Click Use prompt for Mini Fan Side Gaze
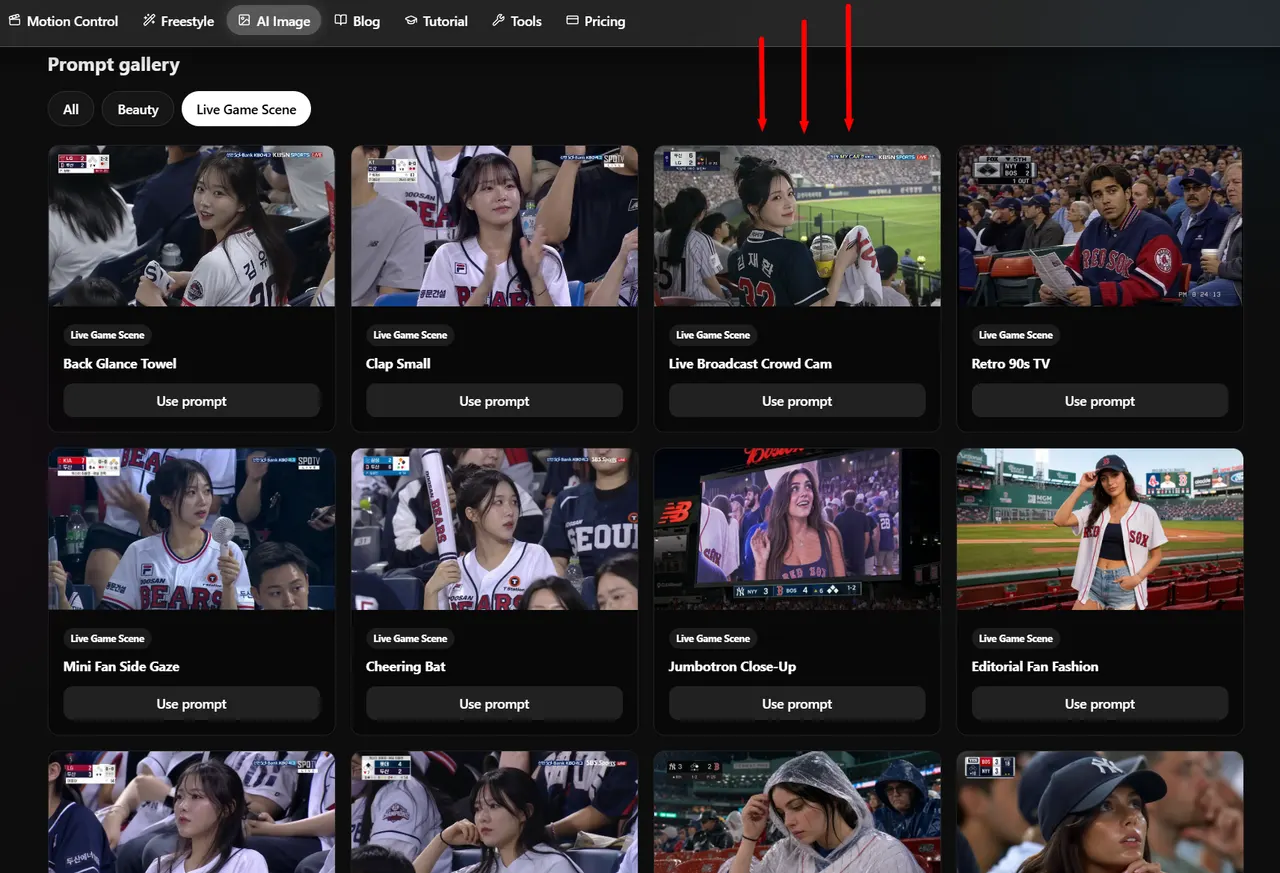Viewport: 1280px width, 873px height. 191,704
